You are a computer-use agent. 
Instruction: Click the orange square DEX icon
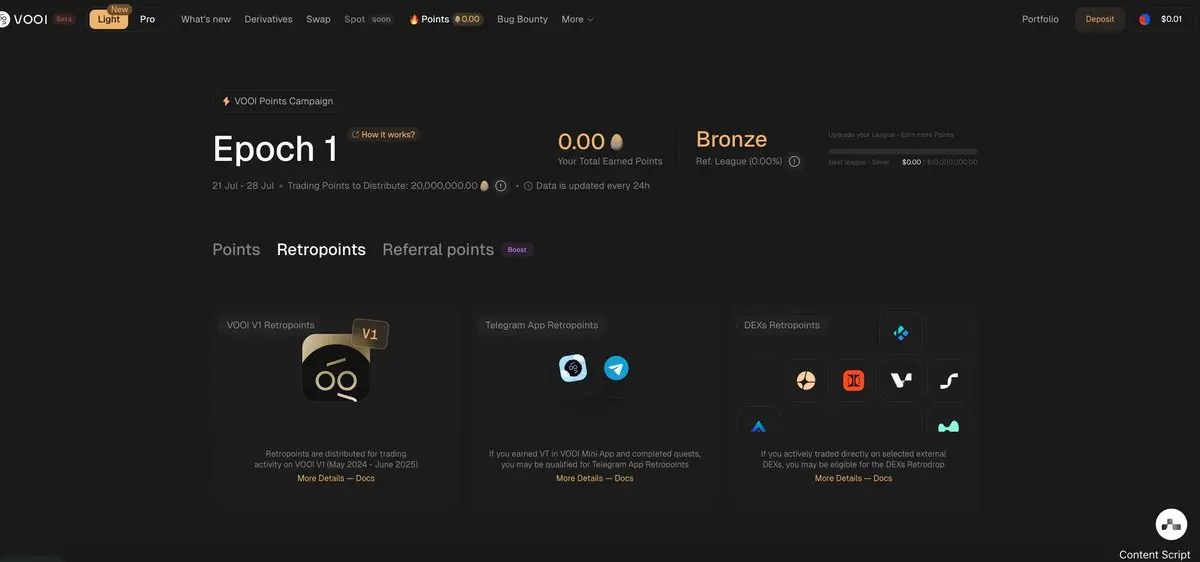click(853, 381)
